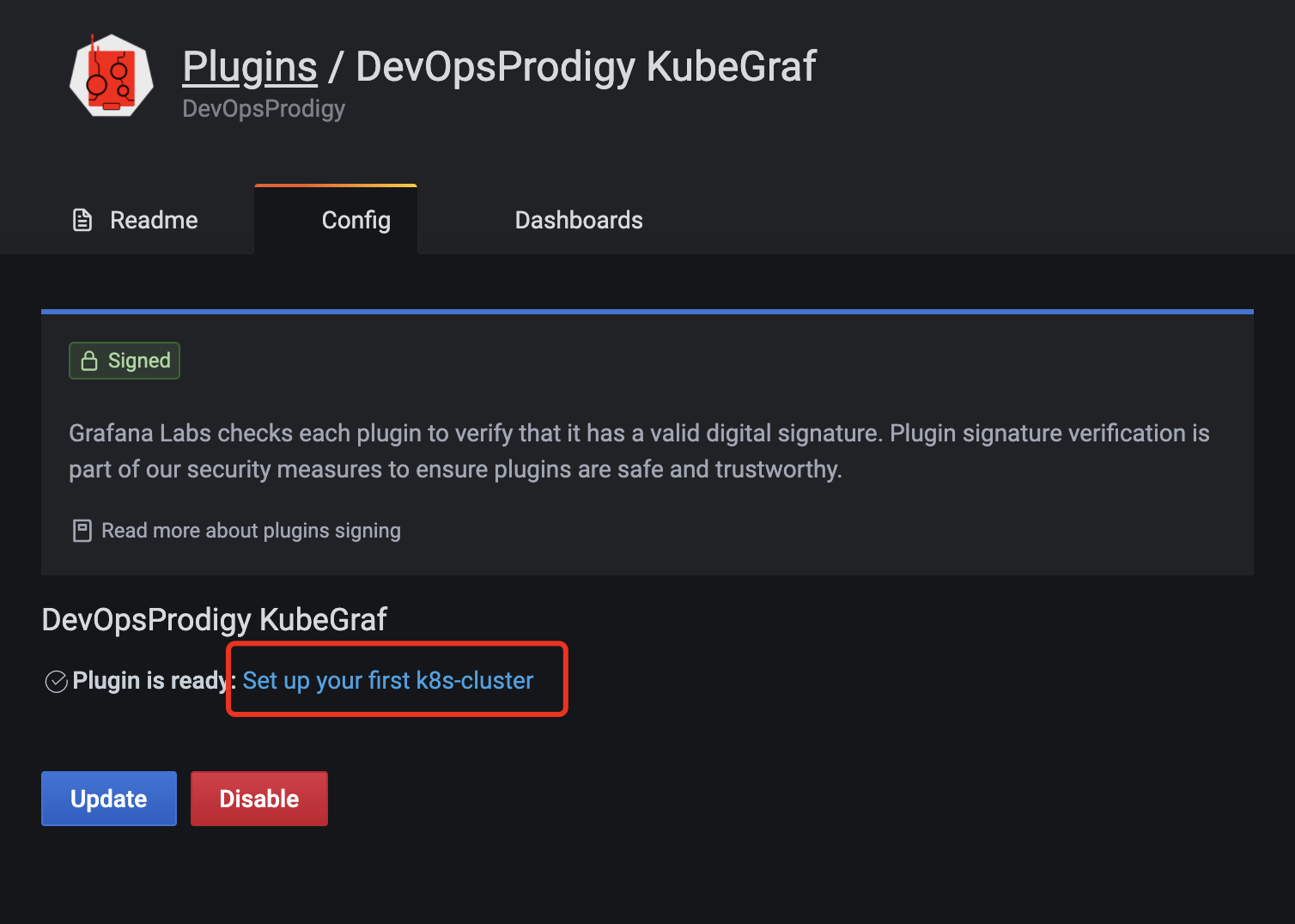Open Read more about plugins signing

(x=251, y=531)
